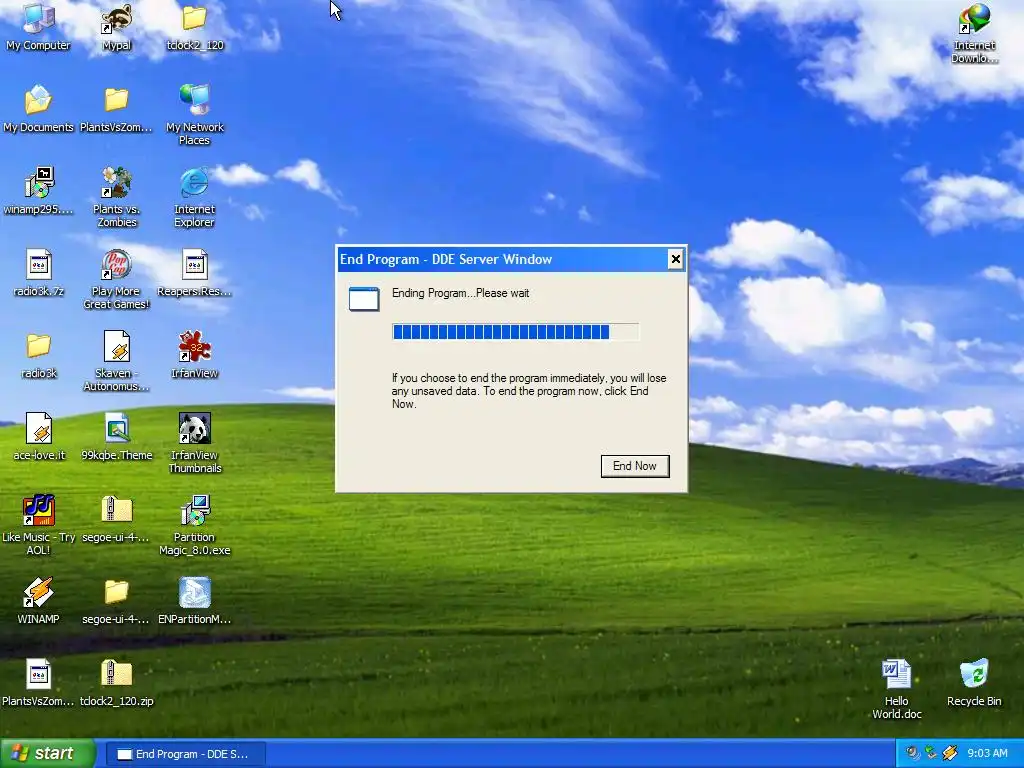This screenshot has height=768, width=1024.
Task: Click the End Program taskbar button
Action: pos(185,754)
